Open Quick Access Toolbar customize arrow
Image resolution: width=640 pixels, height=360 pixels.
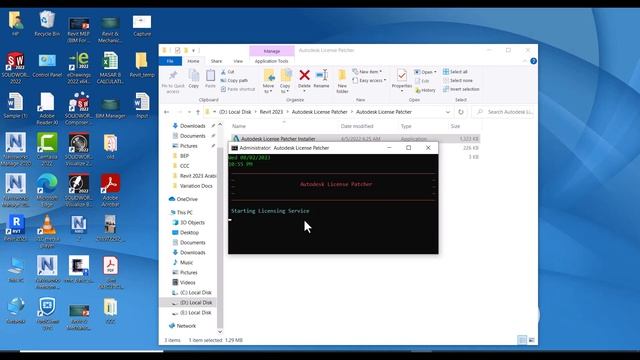coord(193,51)
